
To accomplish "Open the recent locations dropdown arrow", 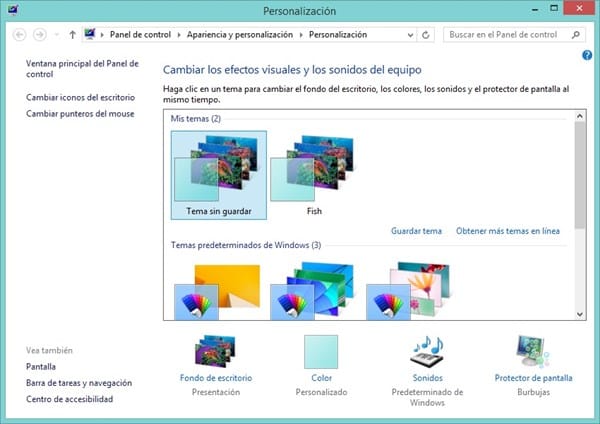I will (x=57, y=35).
